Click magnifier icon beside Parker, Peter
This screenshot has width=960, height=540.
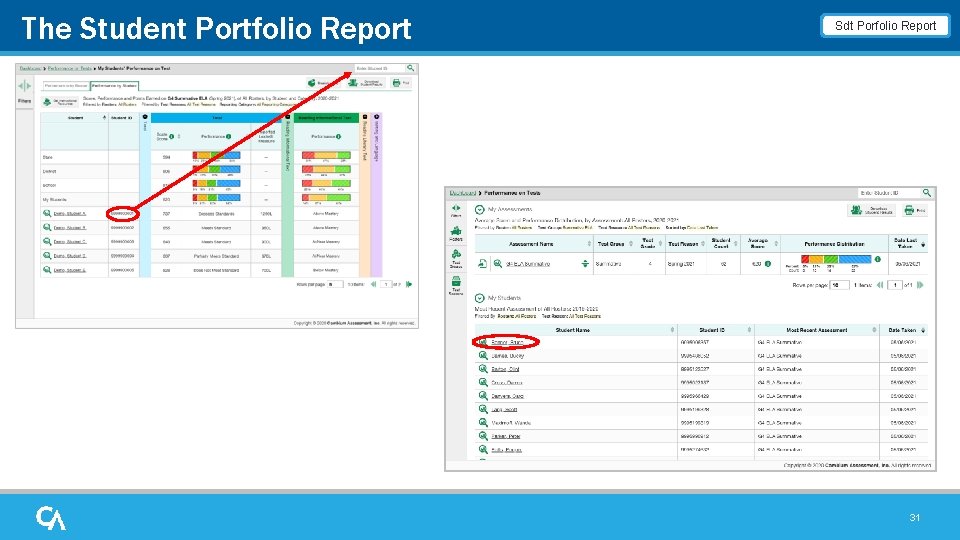pos(483,436)
